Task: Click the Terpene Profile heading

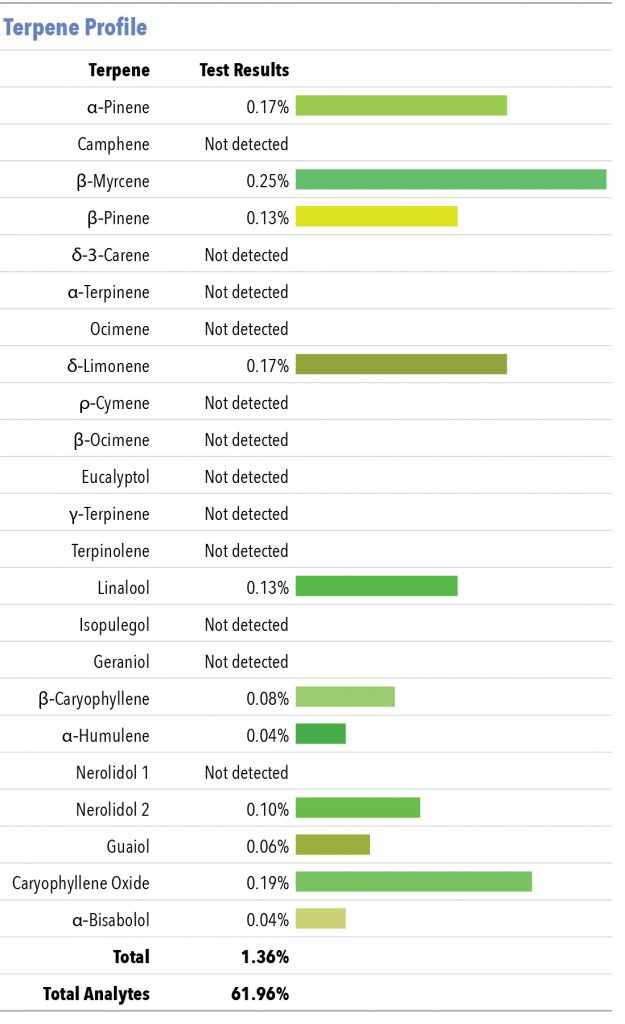Action: tap(75, 27)
